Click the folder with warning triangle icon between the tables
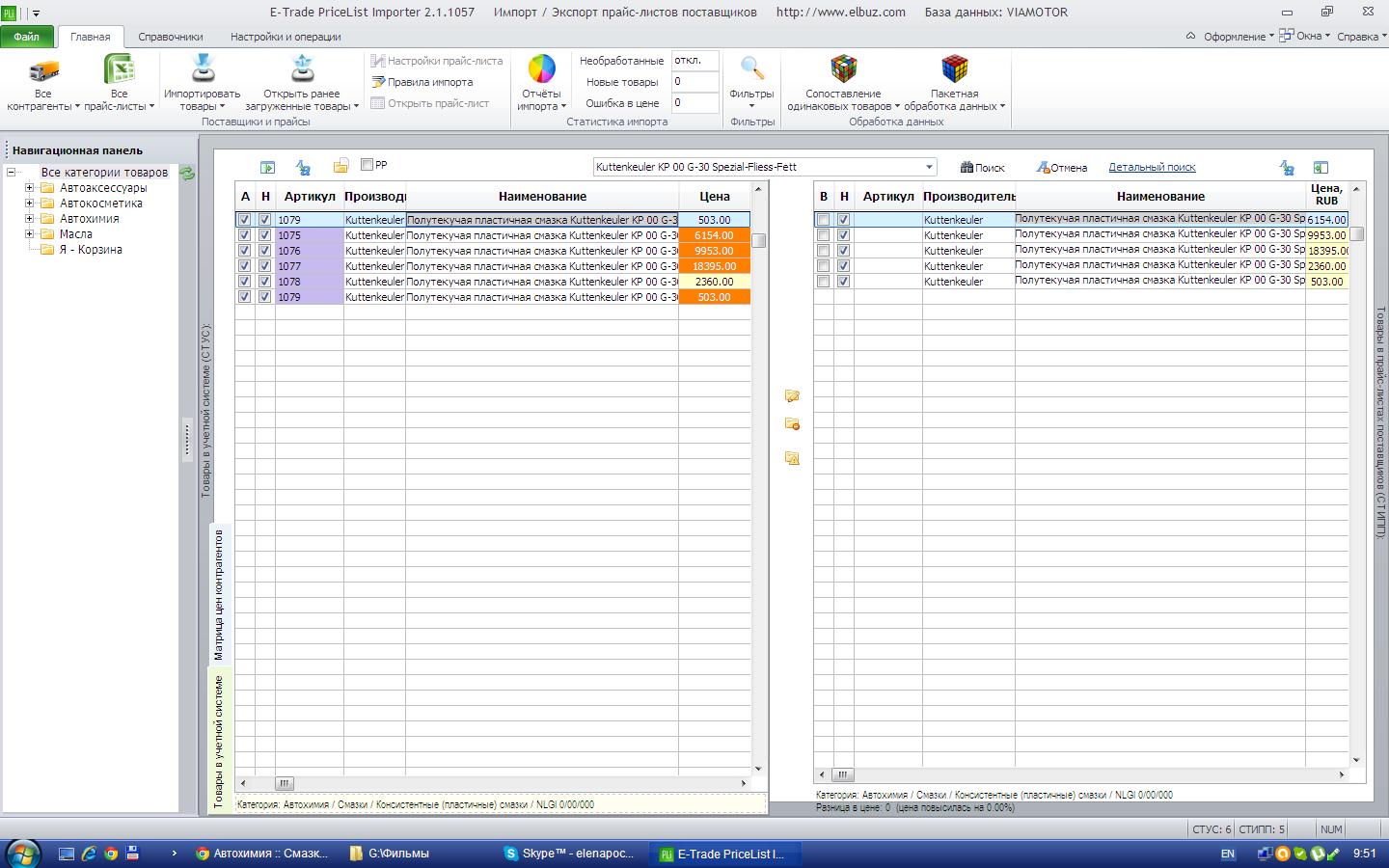Screen dimensions: 1389x868 (x=792, y=458)
